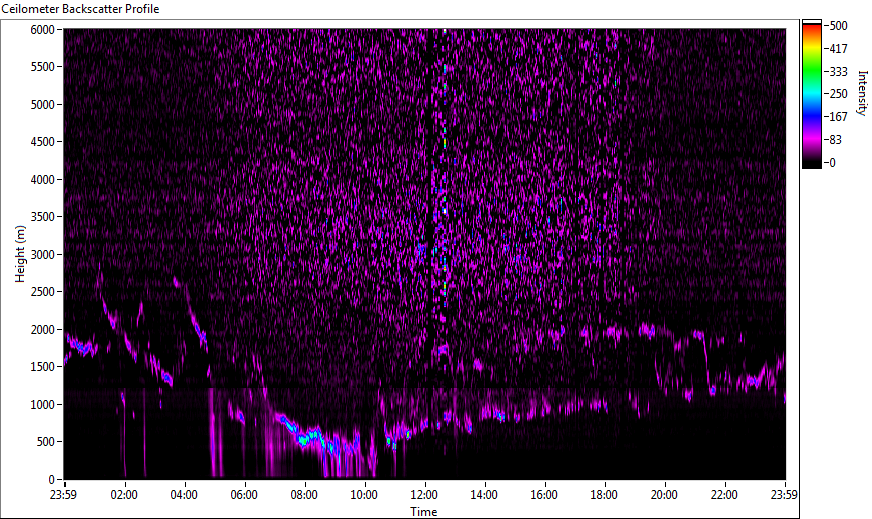Click the Ceilometer Backscatter Profile title
Screen dimensions: 872x519
point(80,9)
